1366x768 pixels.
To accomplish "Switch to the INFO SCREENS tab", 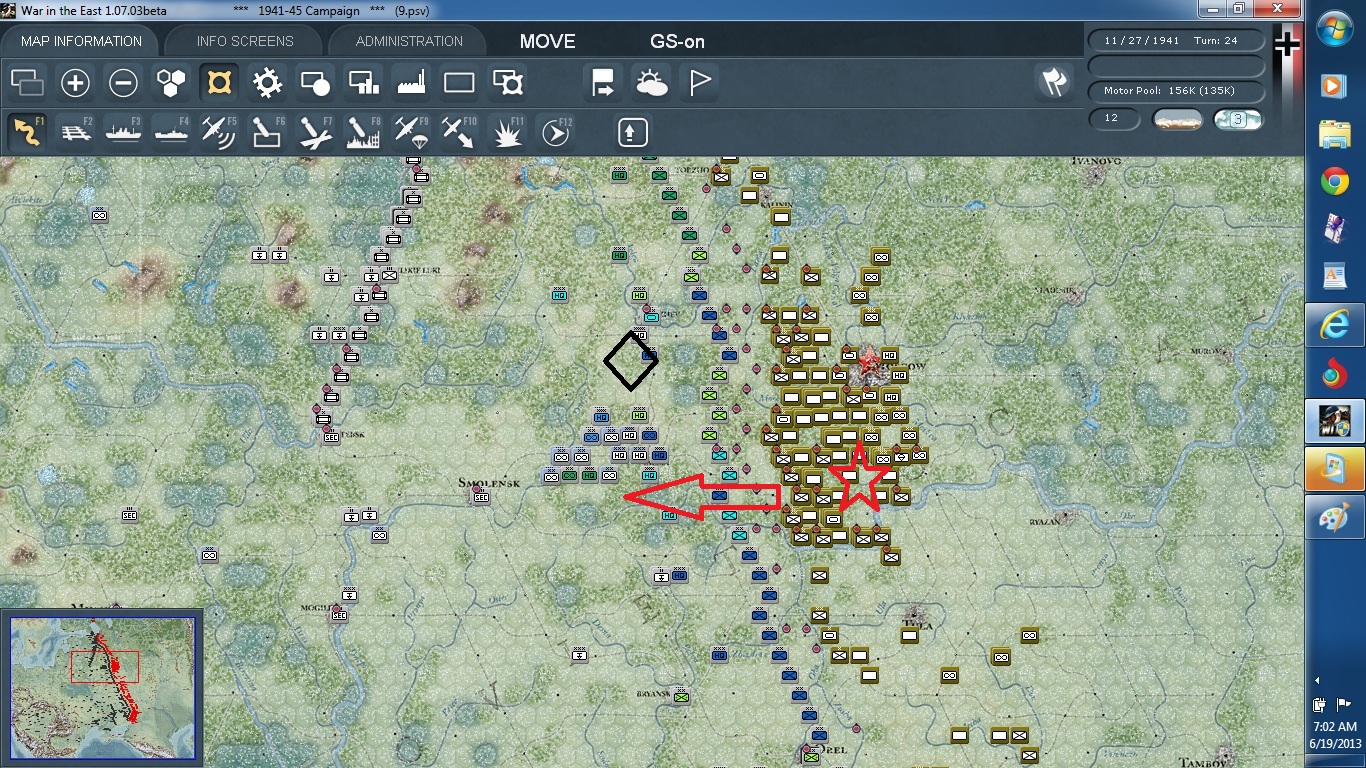I will 245,41.
